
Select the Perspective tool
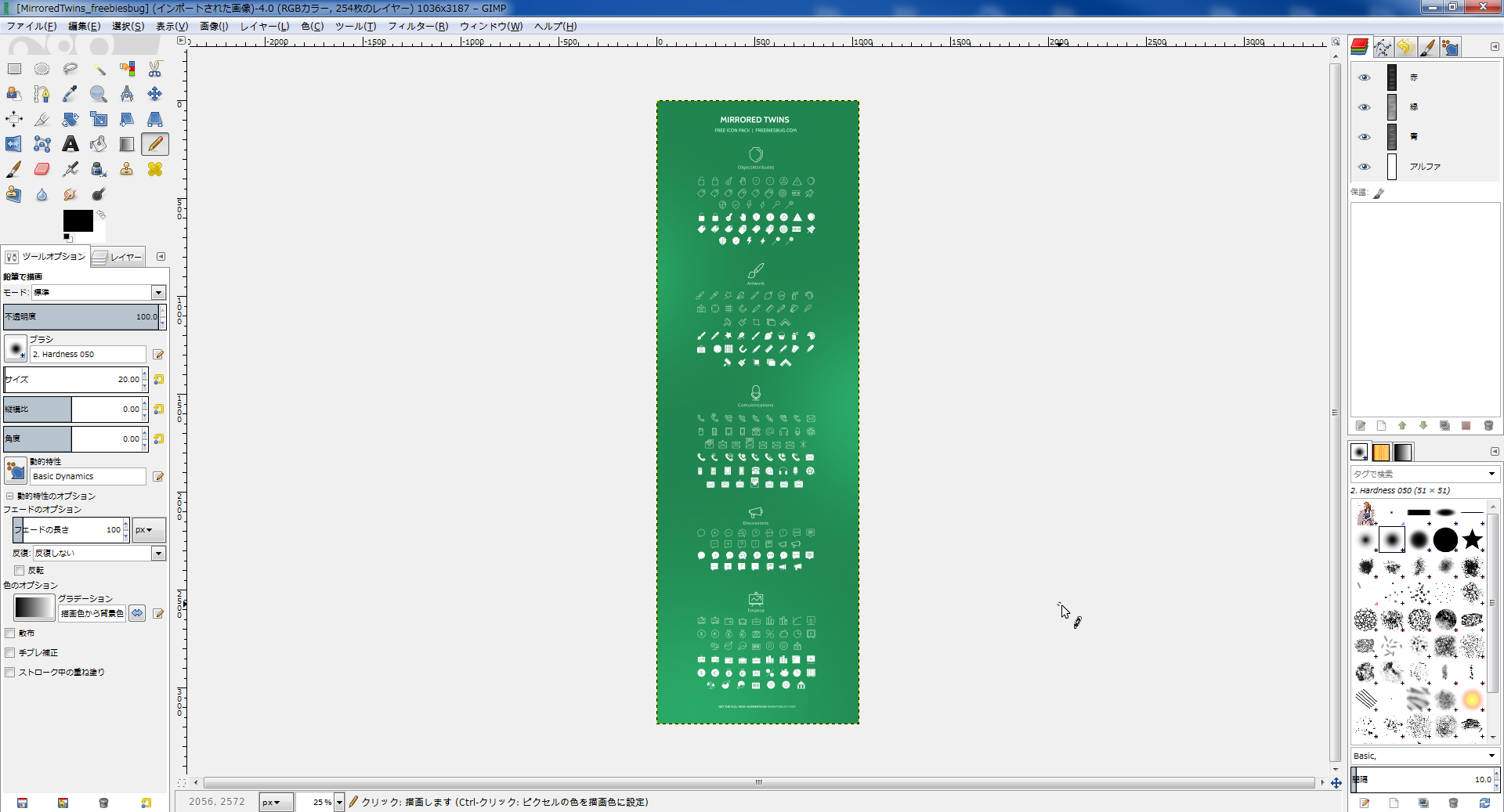coord(155,119)
